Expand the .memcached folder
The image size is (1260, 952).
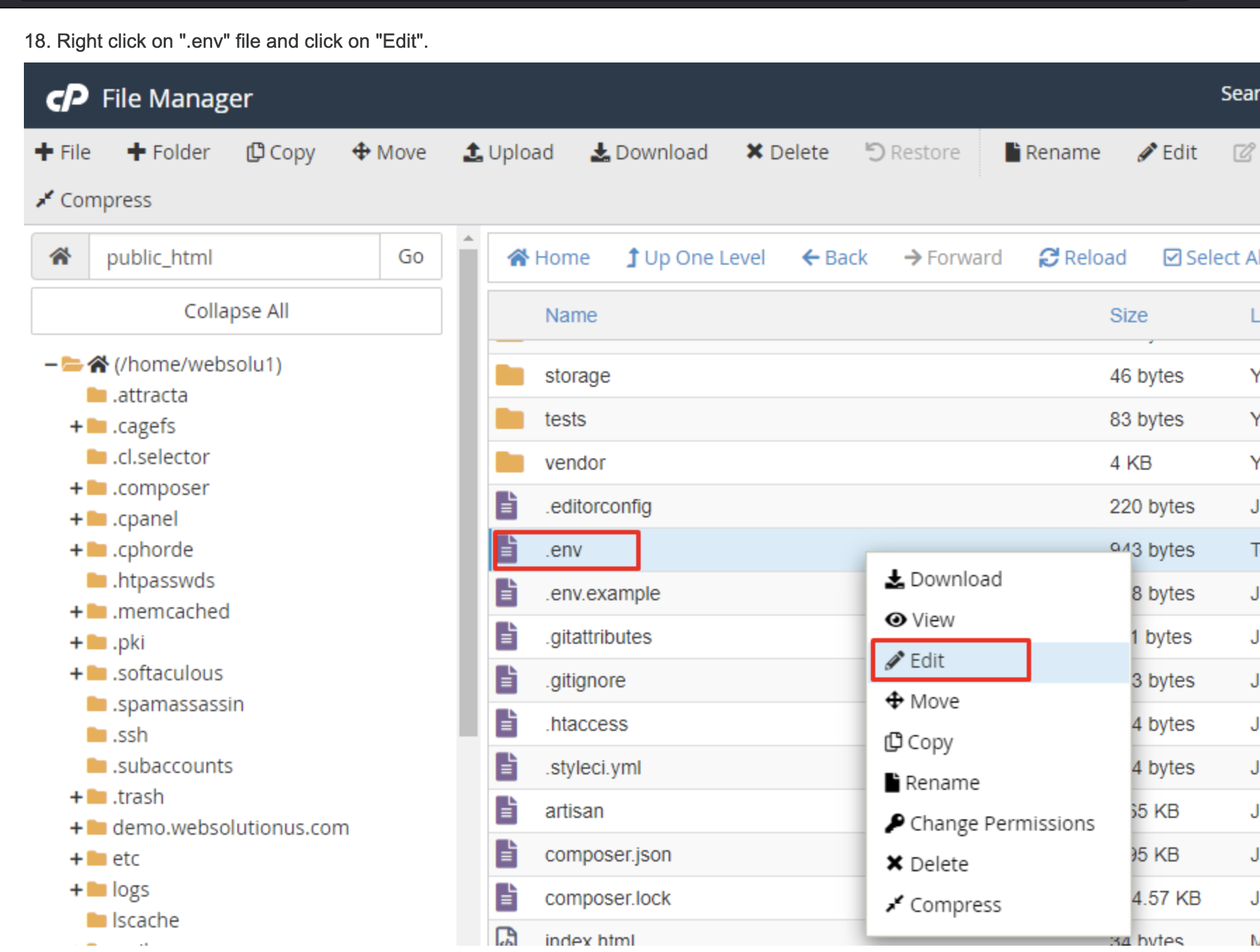click(x=77, y=611)
